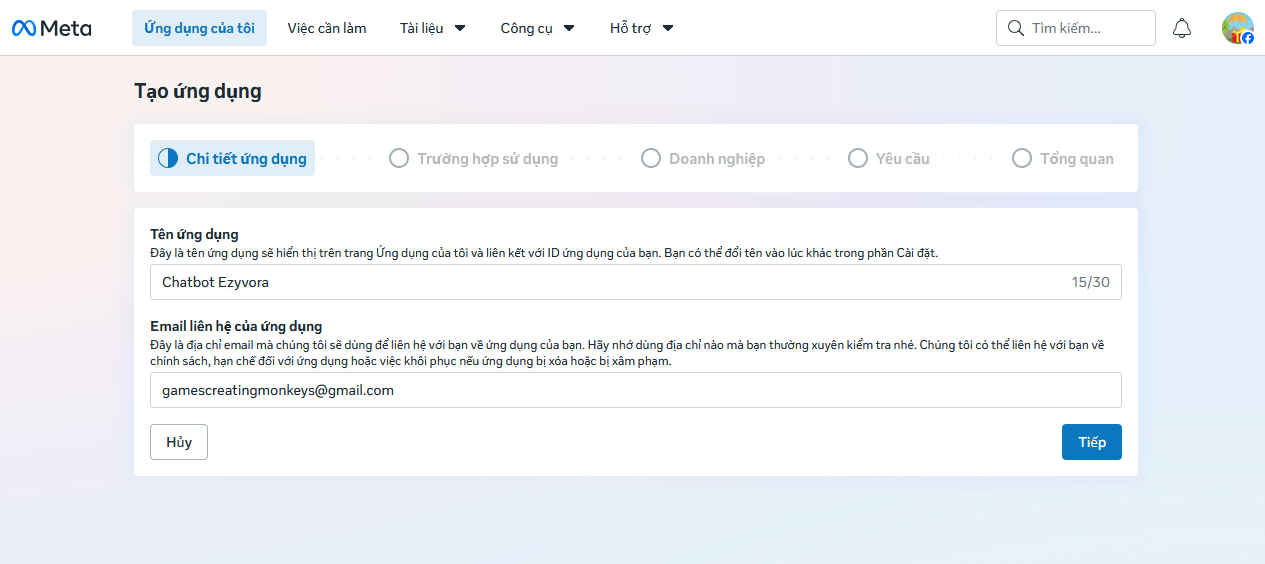Expand the Hỗ trợ dropdown arrow
Viewport: 1265px width, 564px height.
668,28
